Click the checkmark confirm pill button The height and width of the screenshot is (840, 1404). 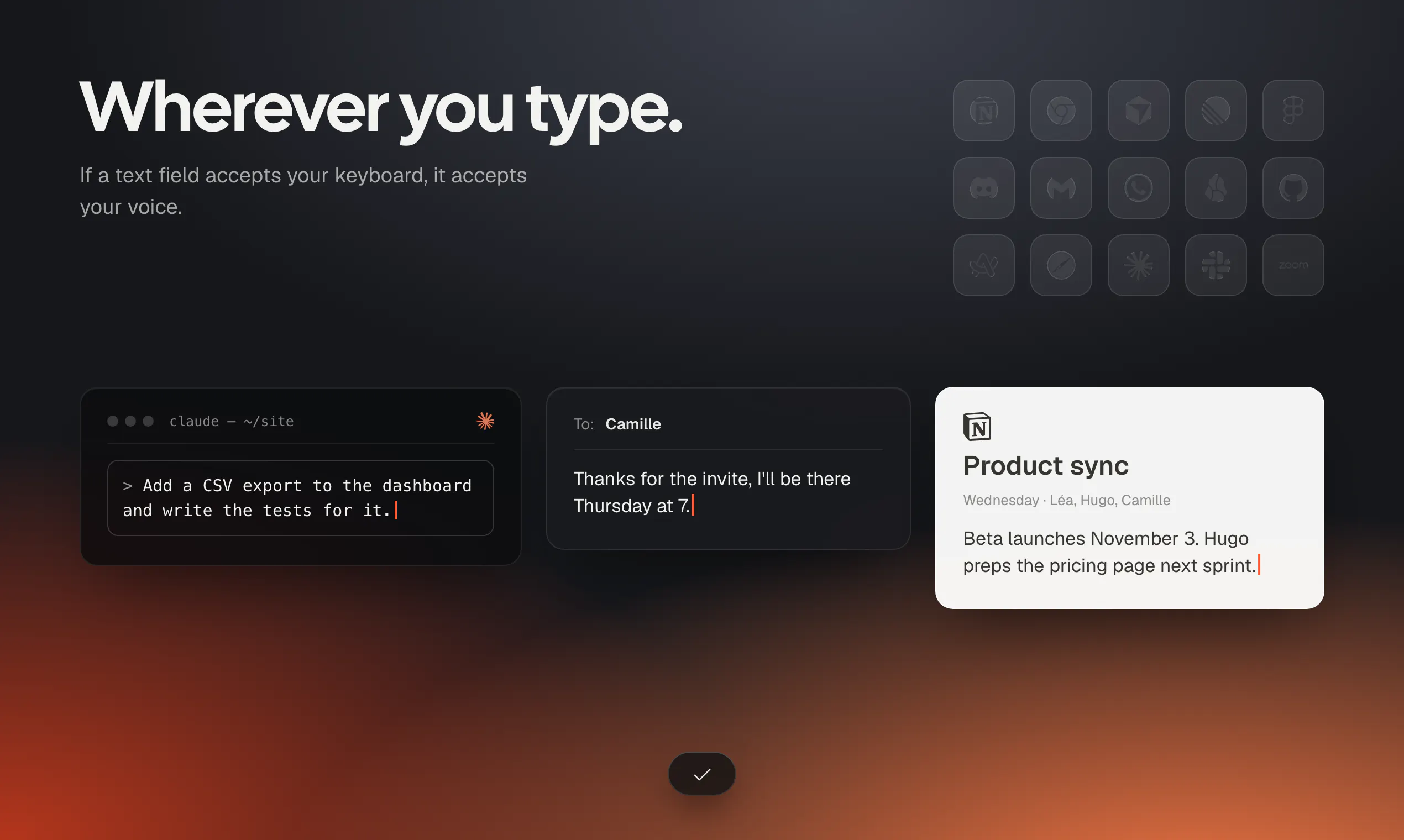(x=701, y=774)
